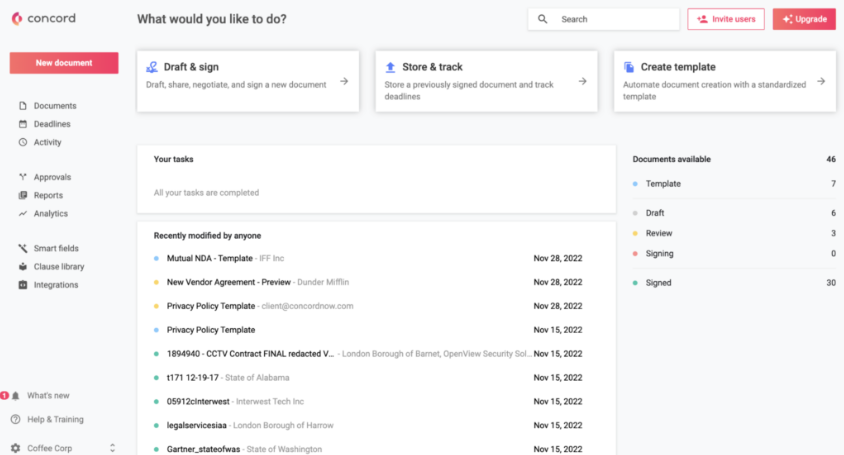Viewport: 844px width, 455px height.
Task: Click the Clause library icon
Action: pos(23,267)
